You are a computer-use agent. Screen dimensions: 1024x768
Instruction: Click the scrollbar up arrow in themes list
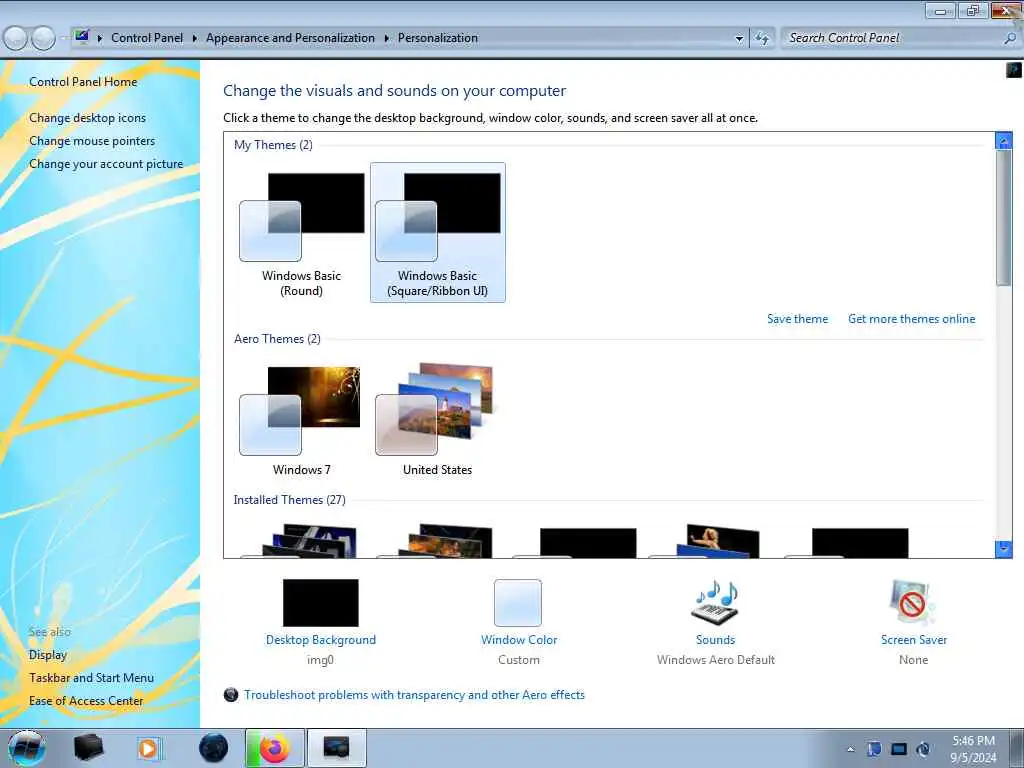point(1004,140)
